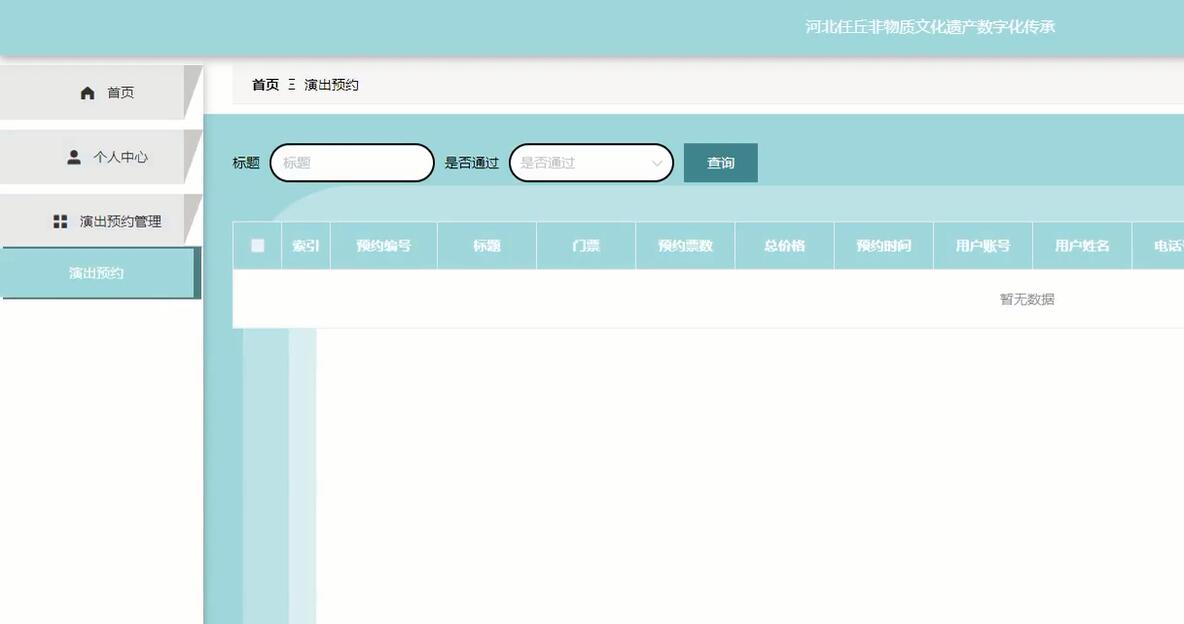Screen dimensions: 1184x624
Task: Open 个人中心 sidebar menu item
Action: coord(101,156)
